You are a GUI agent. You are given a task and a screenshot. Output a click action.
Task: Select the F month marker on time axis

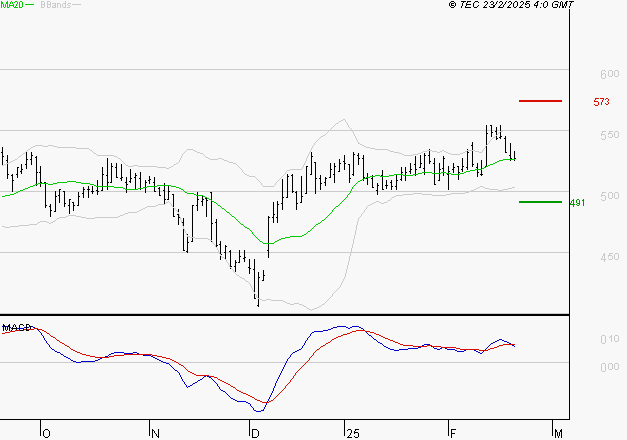coord(452,432)
